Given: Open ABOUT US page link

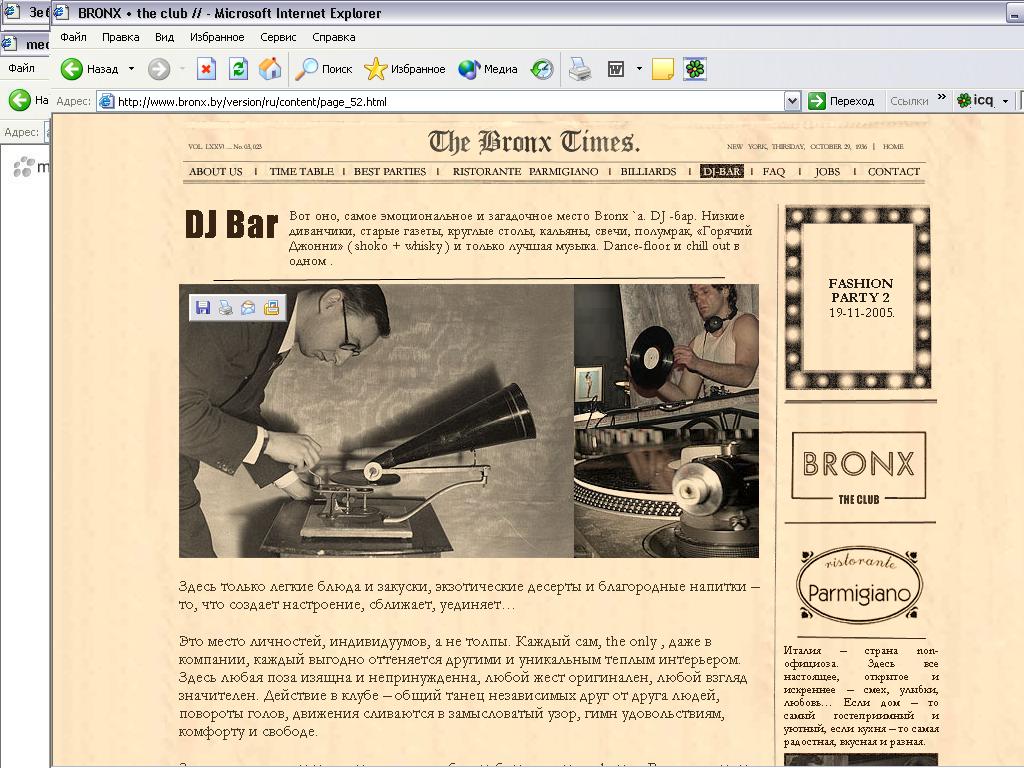Looking at the screenshot, I should point(216,172).
